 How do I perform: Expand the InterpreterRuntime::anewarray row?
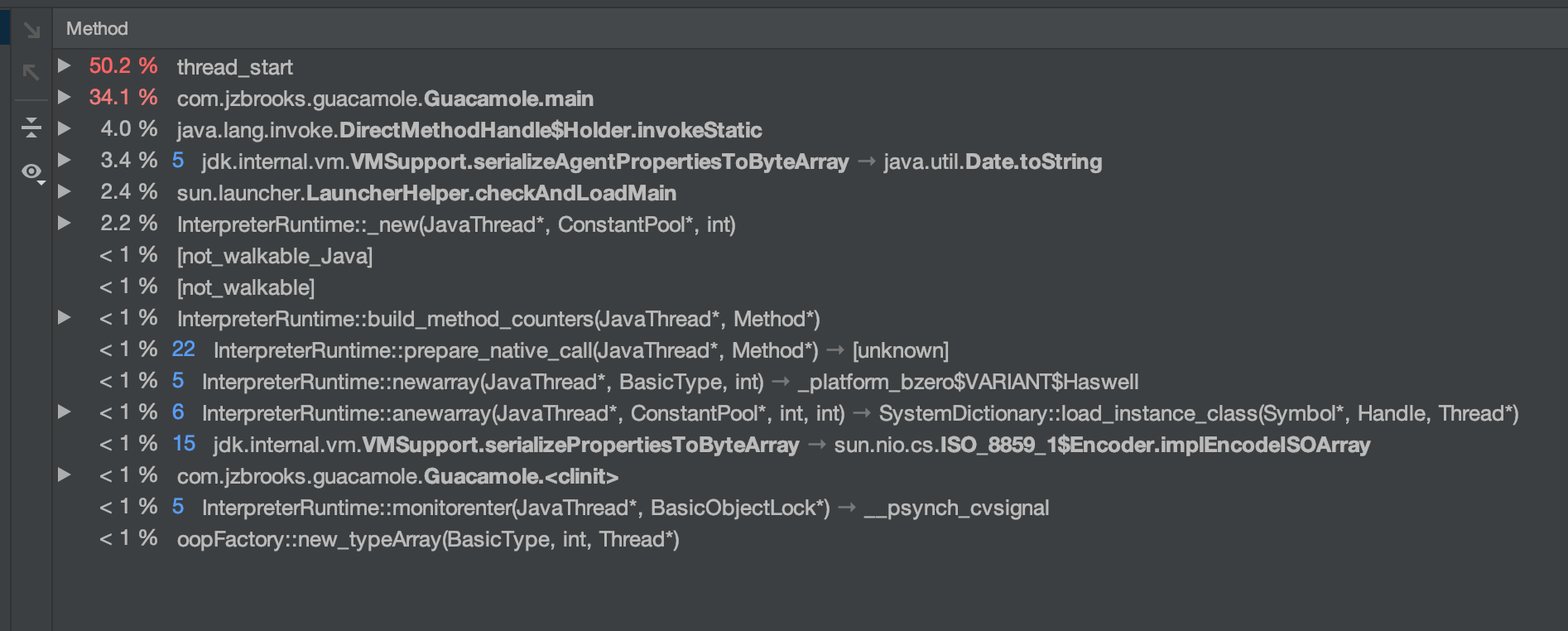64,412
